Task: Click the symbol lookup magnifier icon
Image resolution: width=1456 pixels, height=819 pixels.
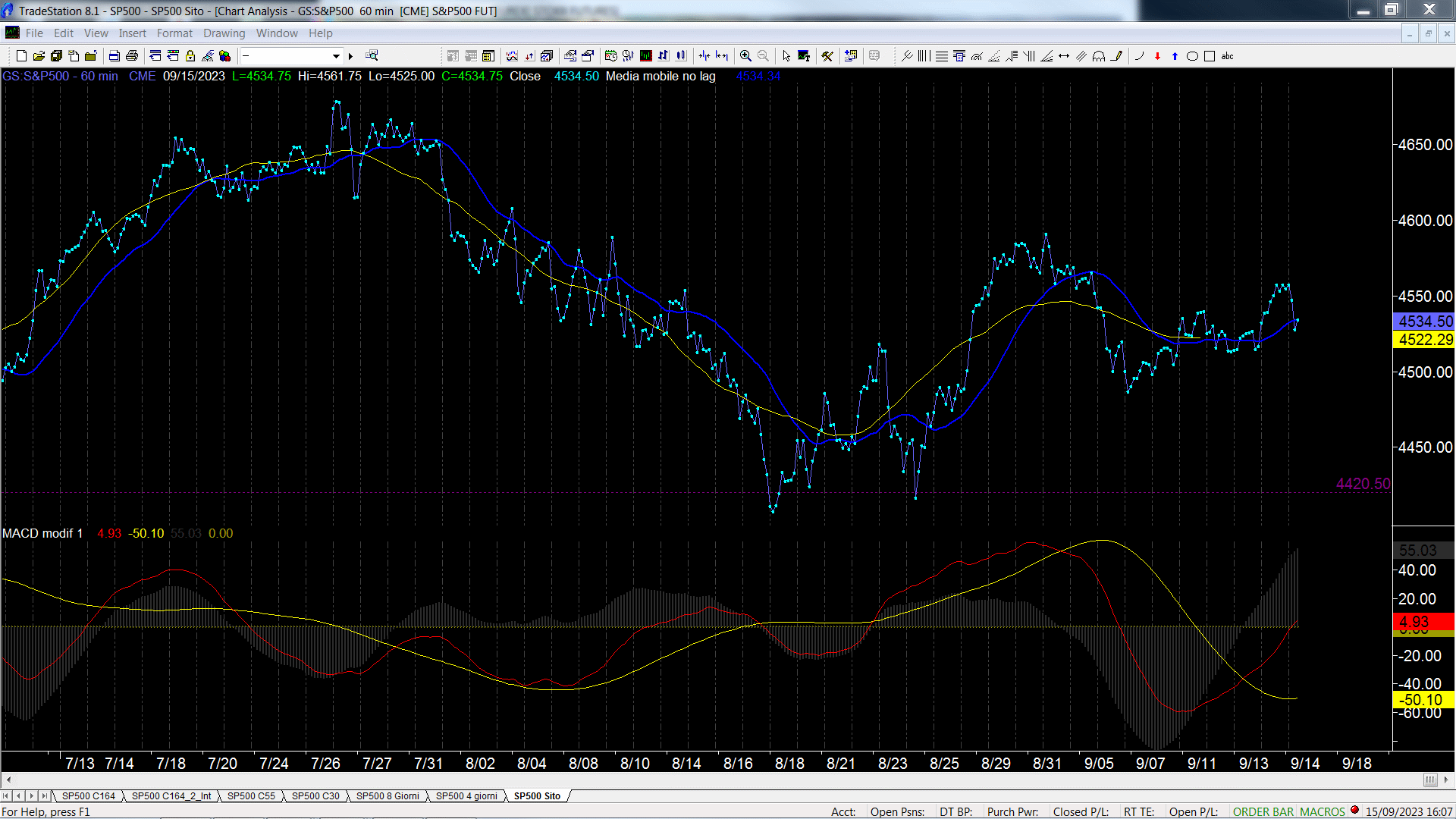Action: [372, 55]
